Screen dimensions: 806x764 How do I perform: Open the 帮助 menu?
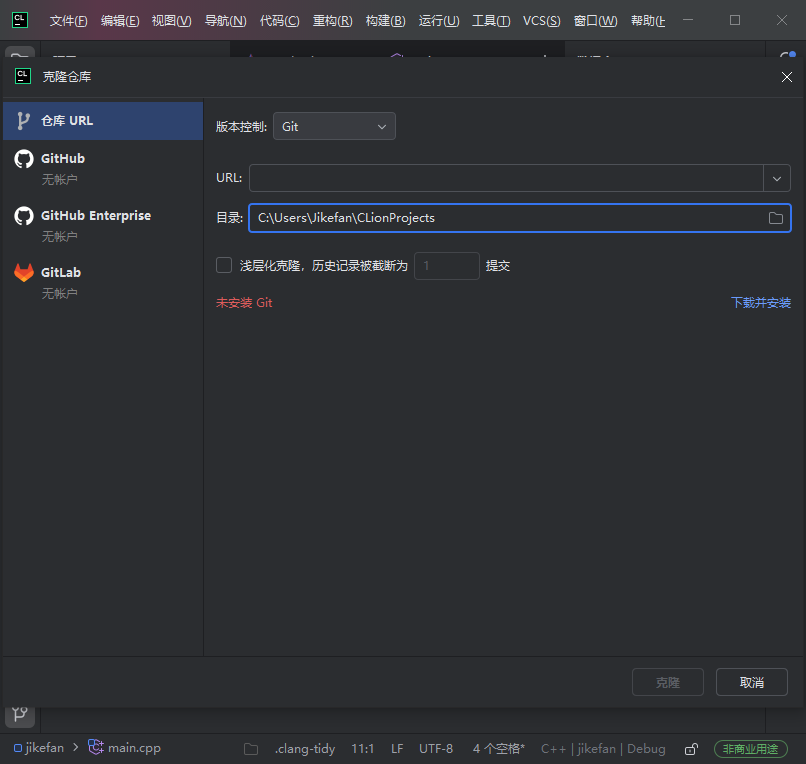[x=648, y=21]
